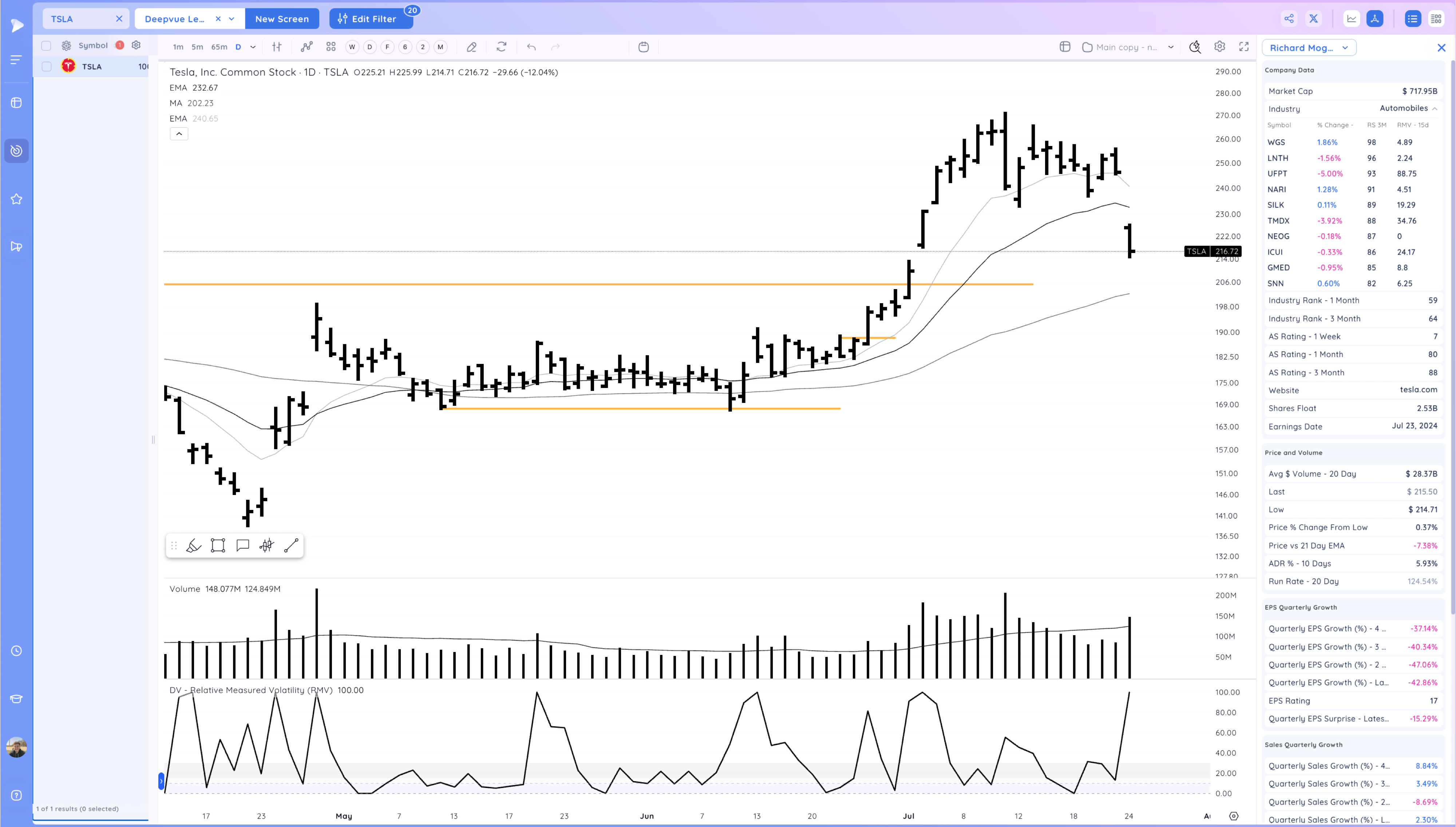Open the timeframe dropdown arrow next to D

253,47
